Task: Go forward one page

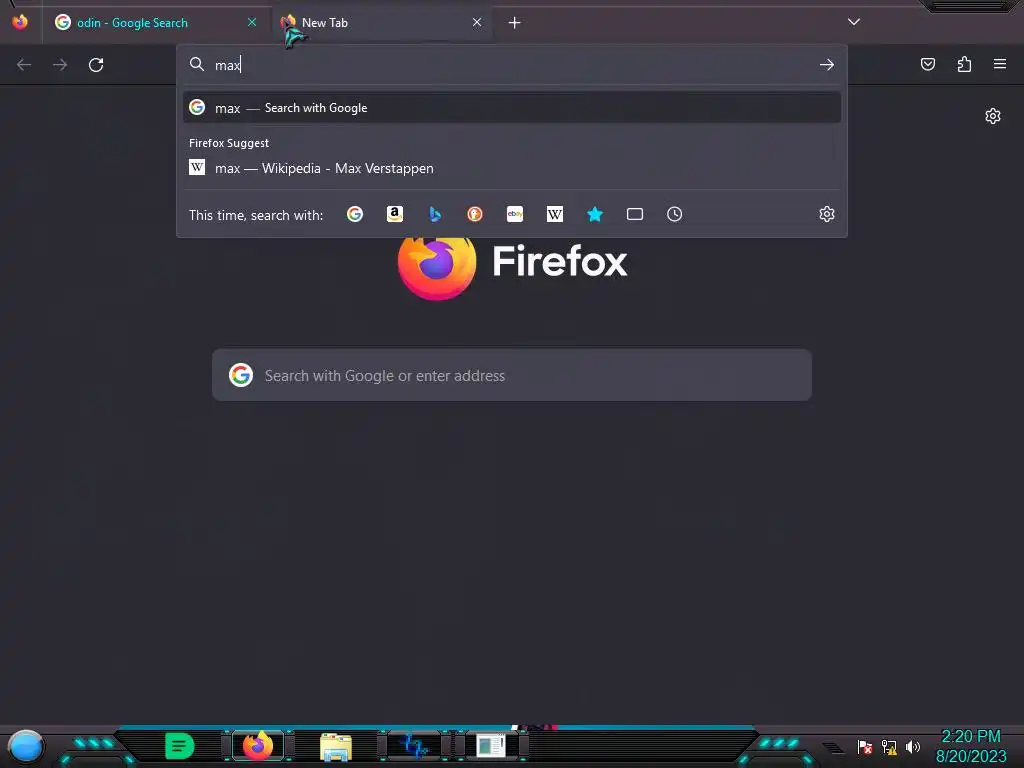Action: [60, 65]
